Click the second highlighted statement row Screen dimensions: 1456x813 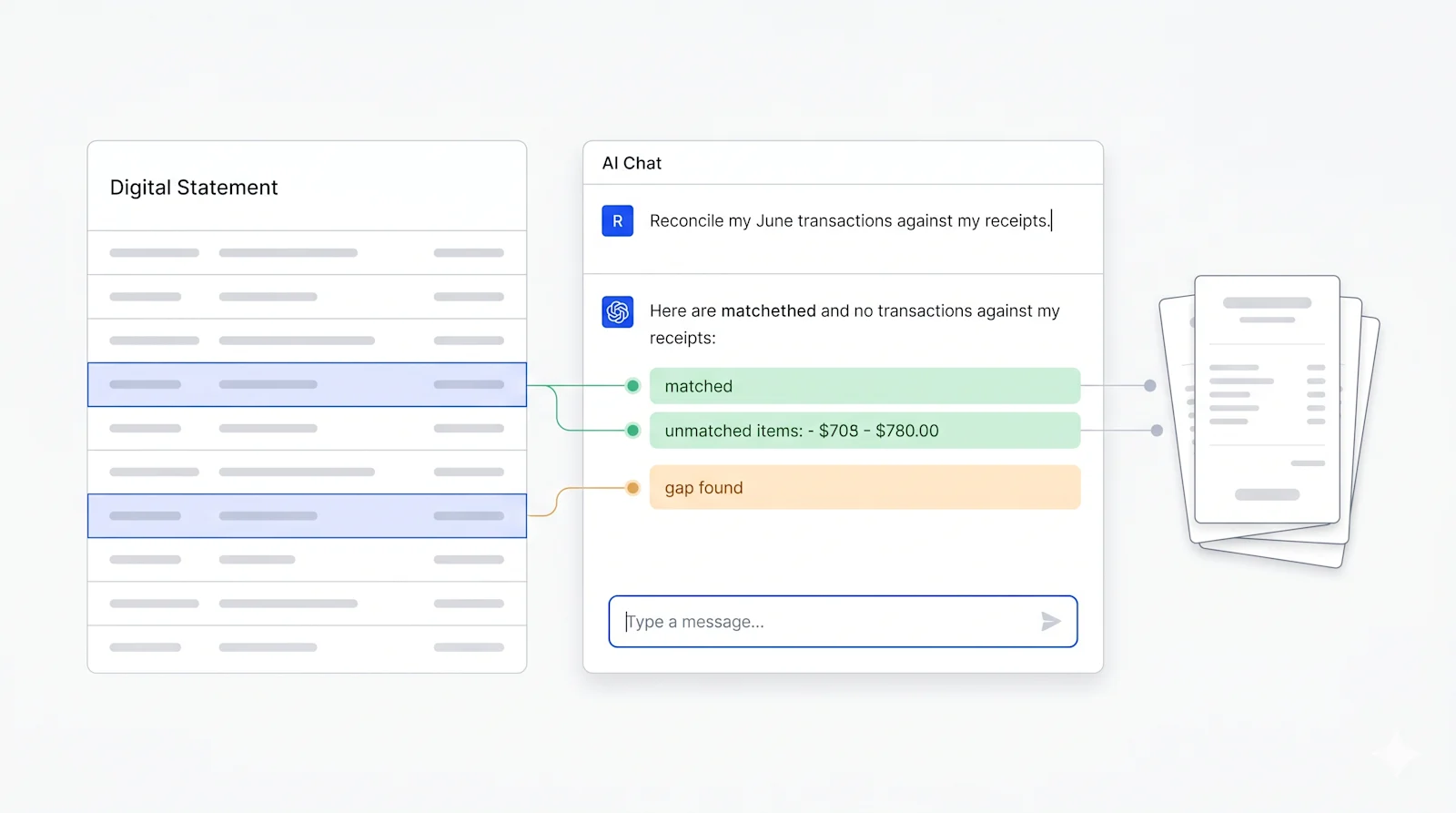307,516
